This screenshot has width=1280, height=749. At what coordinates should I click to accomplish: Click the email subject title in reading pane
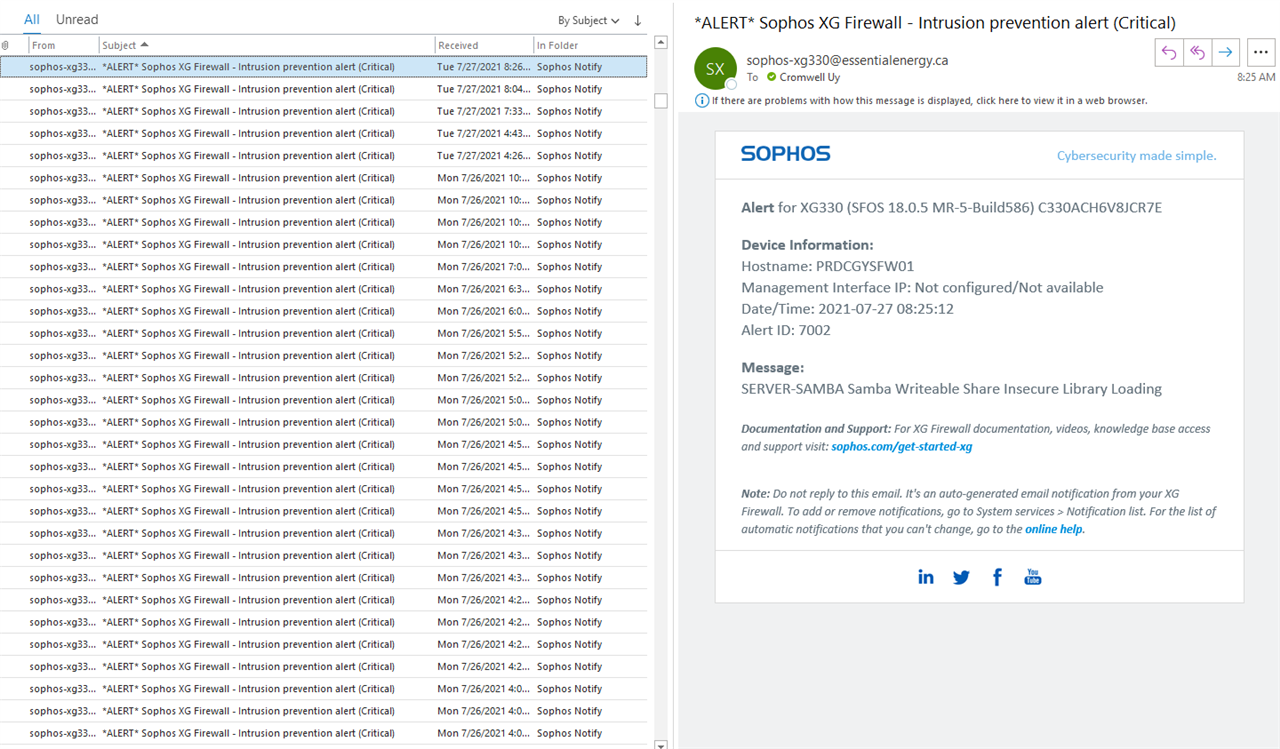(x=935, y=22)
